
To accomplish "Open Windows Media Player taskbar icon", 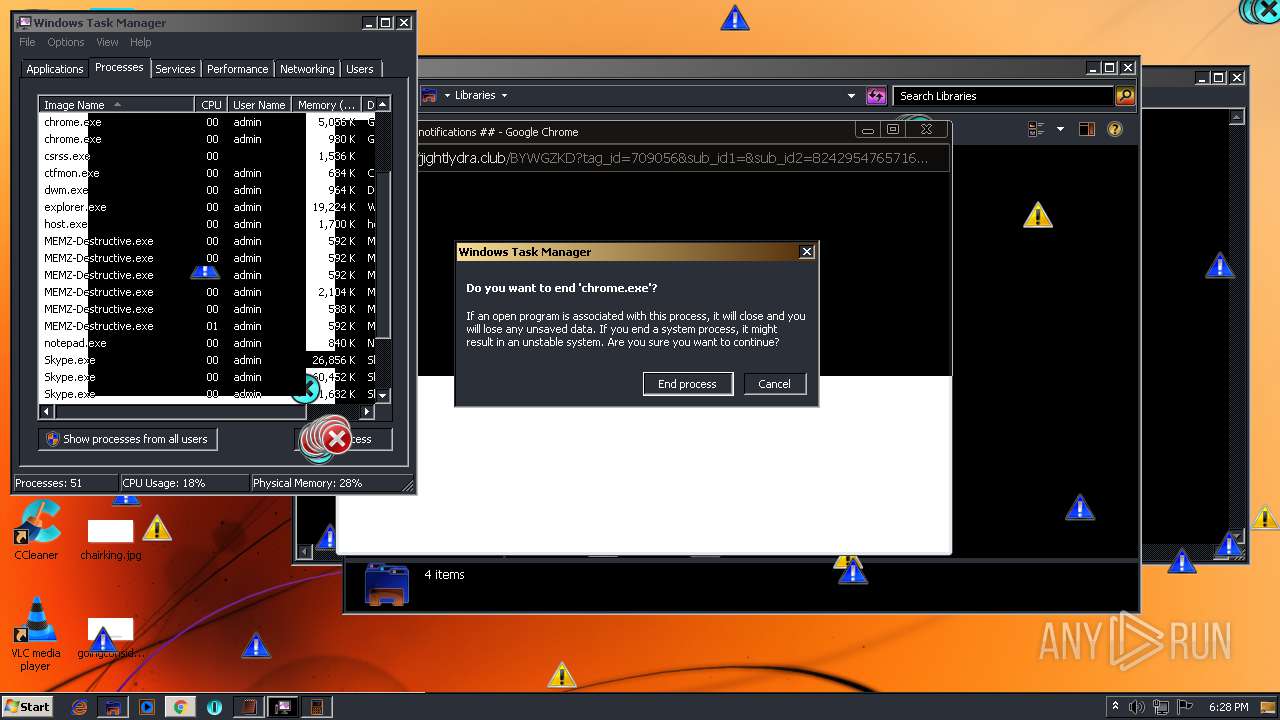I will pyautogui.click(x=147, y=707).
